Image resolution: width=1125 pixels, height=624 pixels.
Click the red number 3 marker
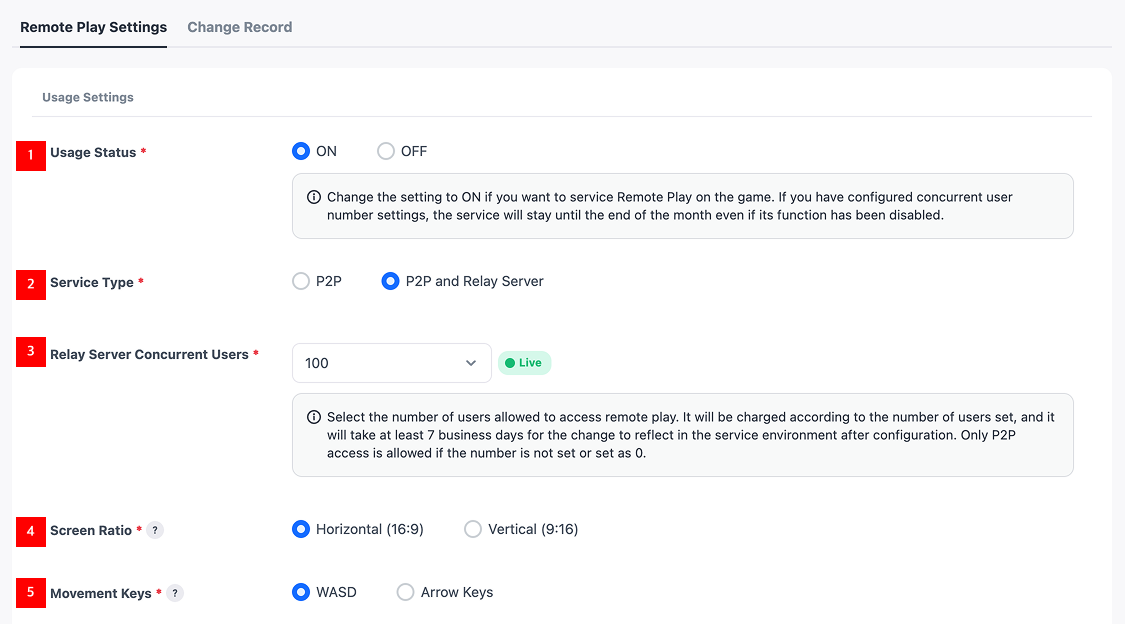click(31, 352)
